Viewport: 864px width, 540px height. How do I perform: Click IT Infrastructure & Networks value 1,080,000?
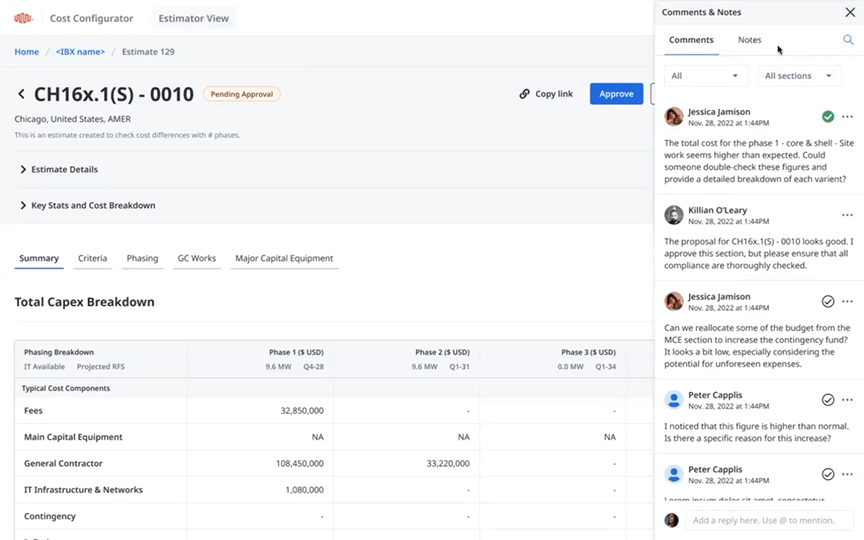[304, 490]
